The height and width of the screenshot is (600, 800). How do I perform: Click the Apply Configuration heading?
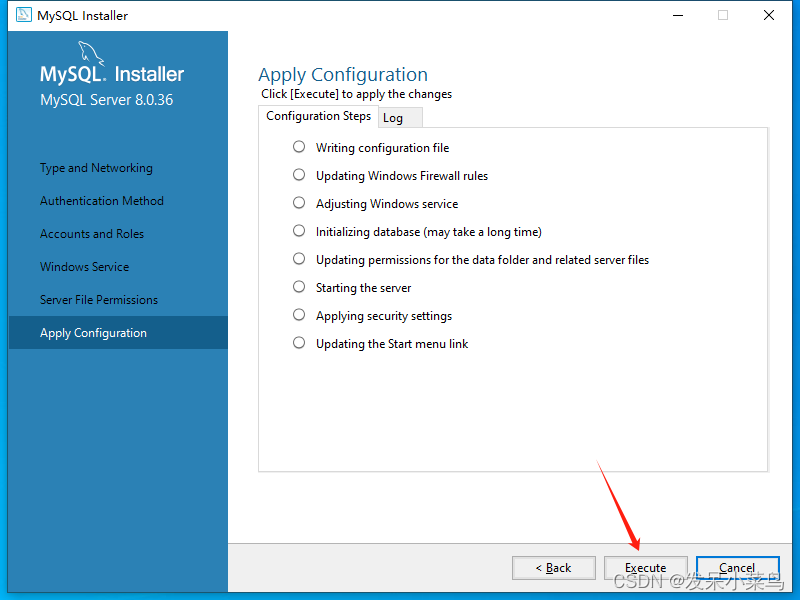343,74
